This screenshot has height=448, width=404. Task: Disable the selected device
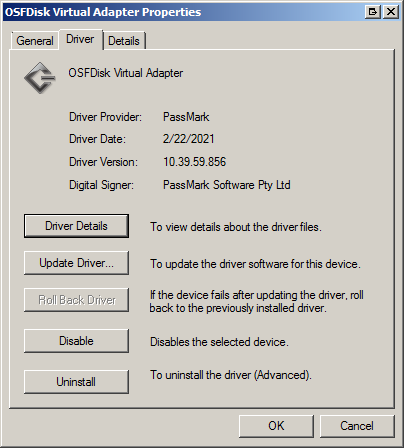tap(76, 341)
